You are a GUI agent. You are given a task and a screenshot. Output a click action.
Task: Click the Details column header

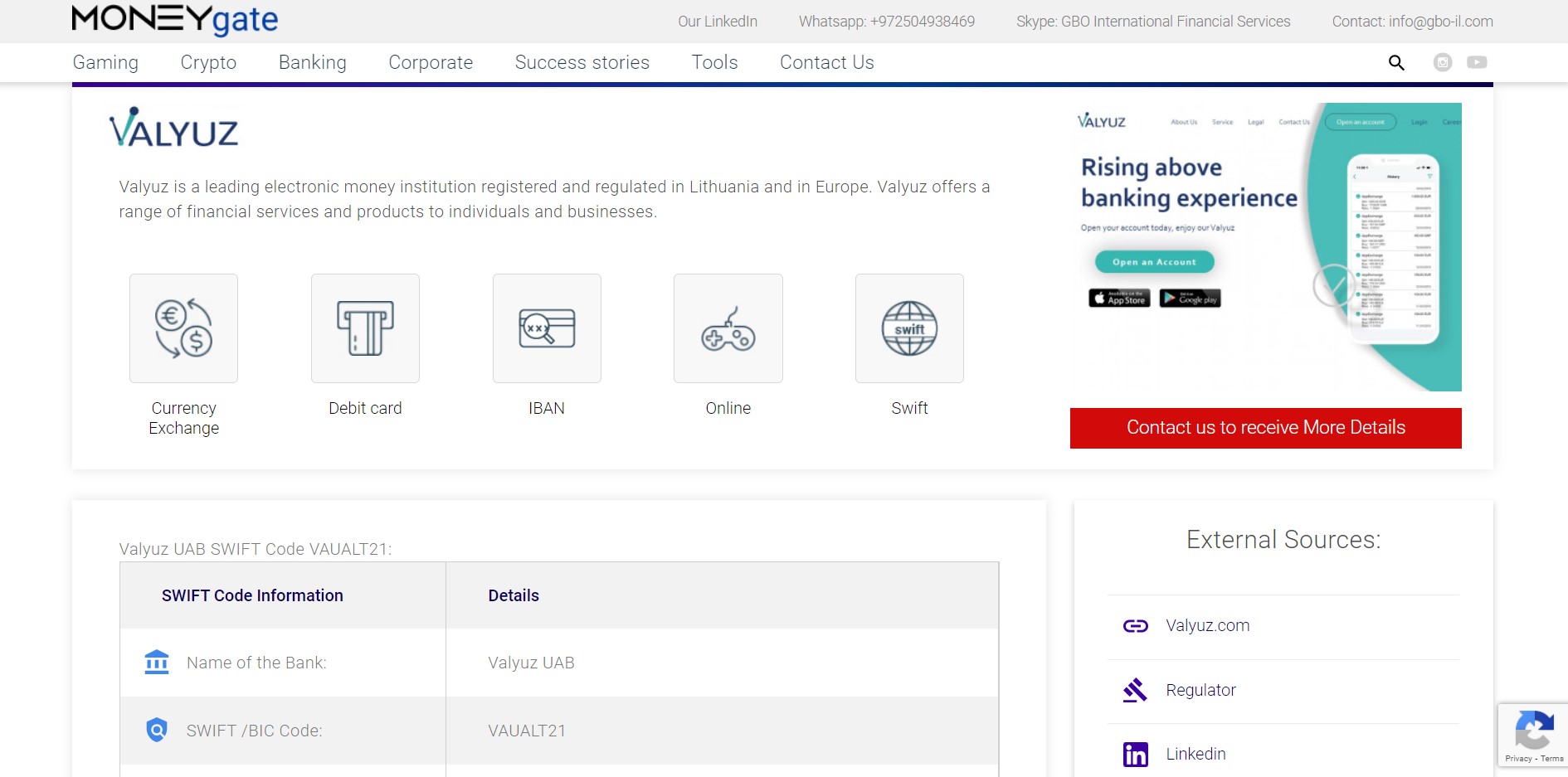pyautogui.click(x=514, y=595)
